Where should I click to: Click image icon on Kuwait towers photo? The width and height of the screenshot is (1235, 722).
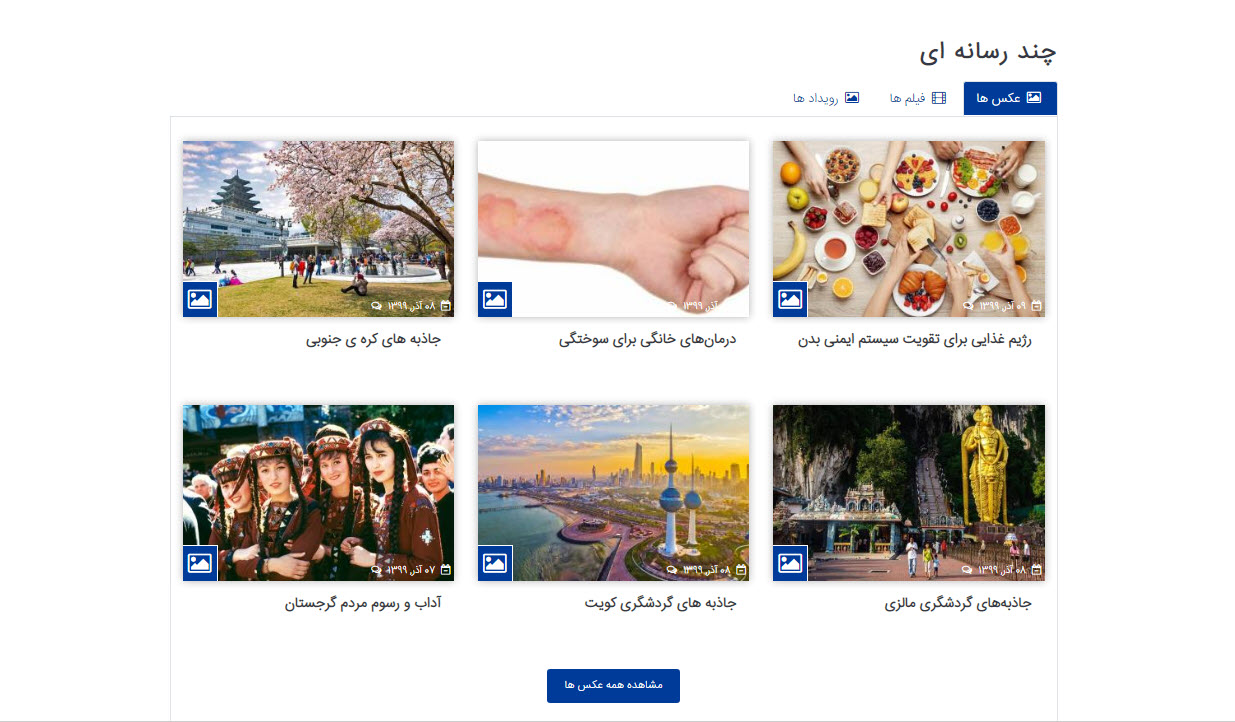(x=495, y=563)
